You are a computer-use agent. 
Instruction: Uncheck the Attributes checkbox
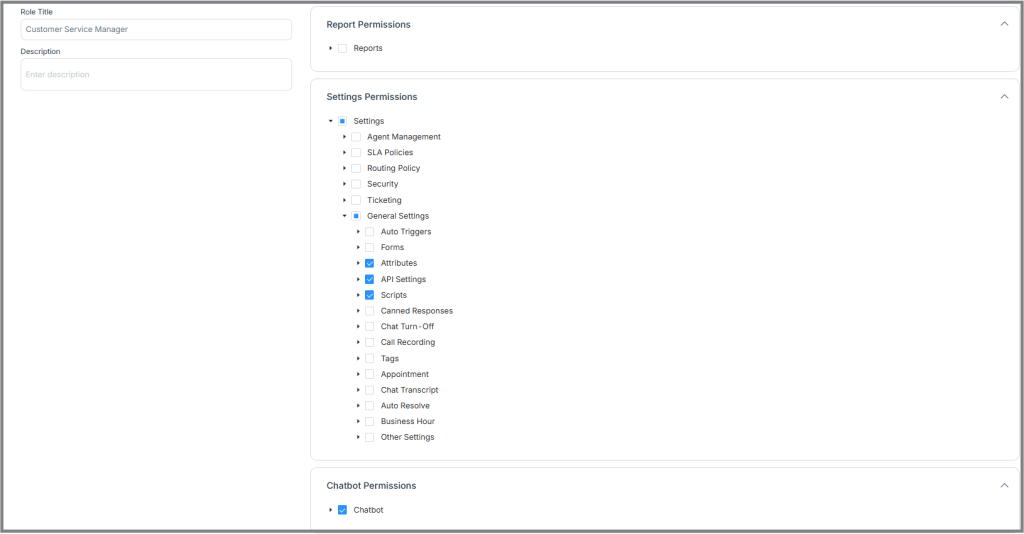coord(370,263)
